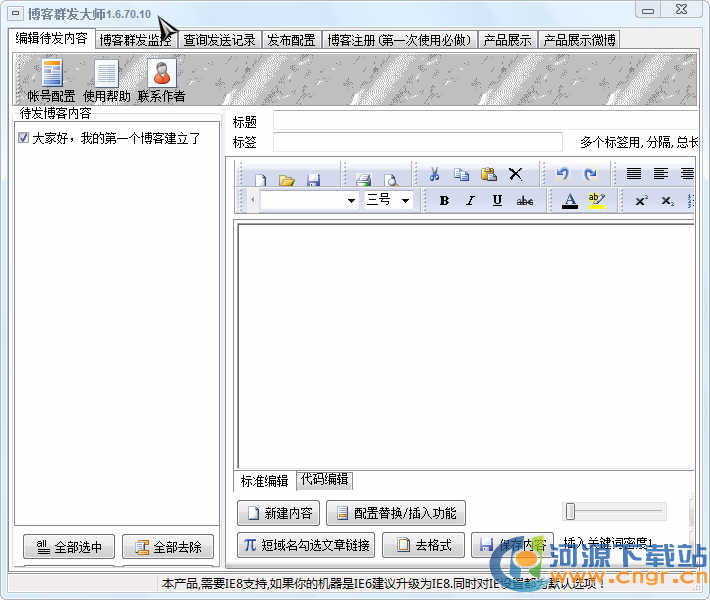Click the keyword density slider handle
This screenshot has height=600, width=710.
click(570, 511)
